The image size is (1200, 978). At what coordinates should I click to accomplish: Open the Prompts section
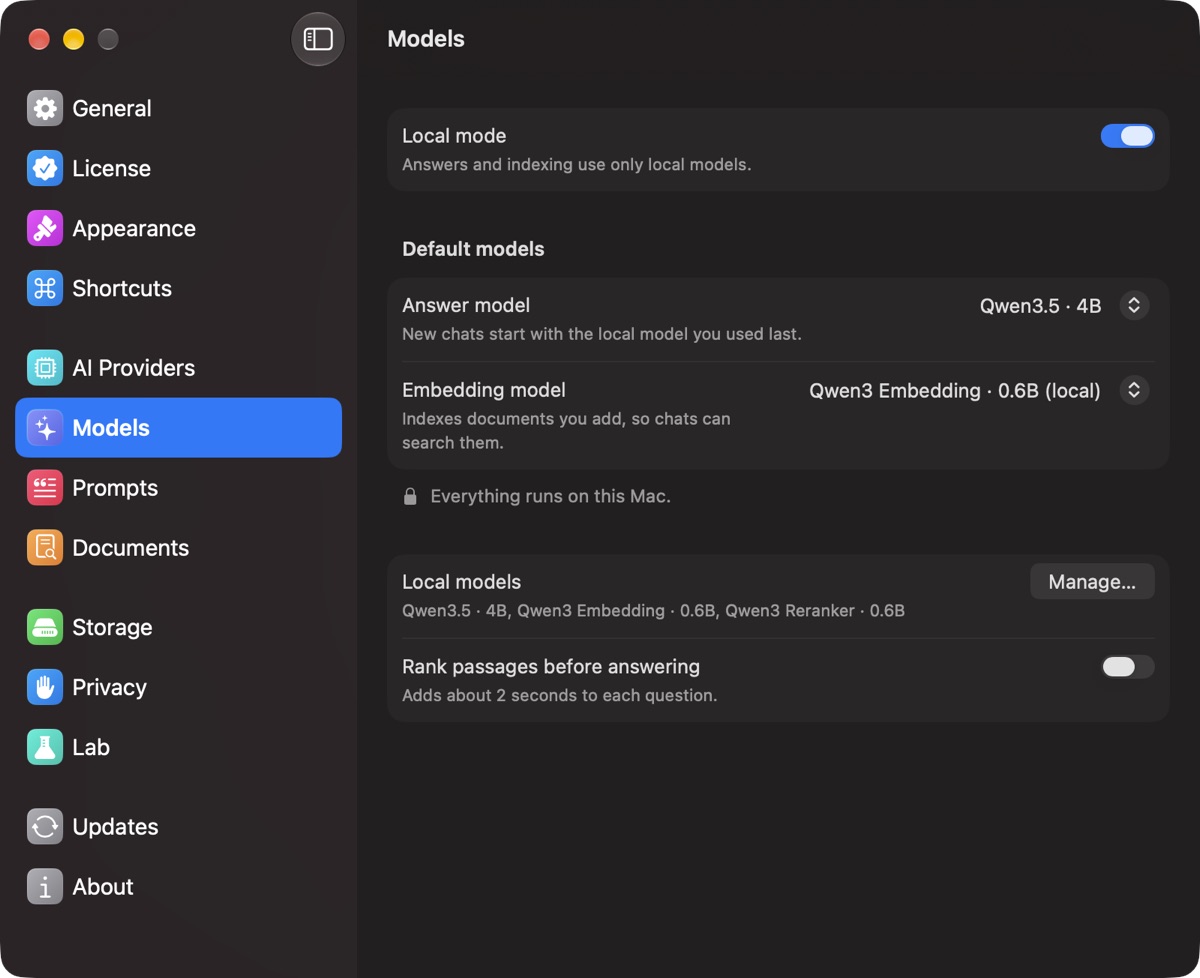click(178, 488)
